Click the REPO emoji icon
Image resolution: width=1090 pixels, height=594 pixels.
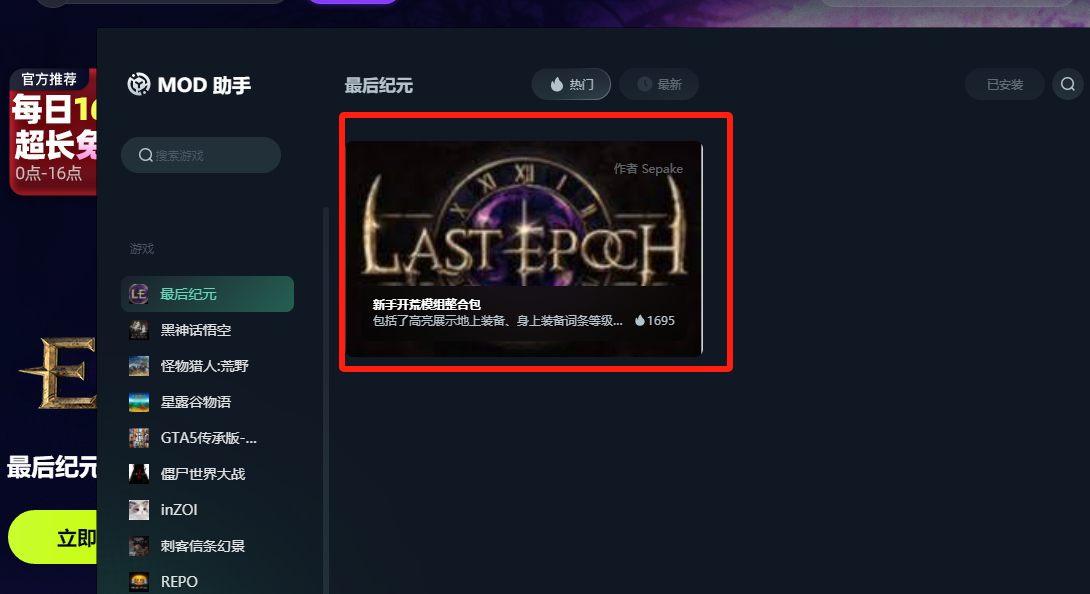coord(138,581)
